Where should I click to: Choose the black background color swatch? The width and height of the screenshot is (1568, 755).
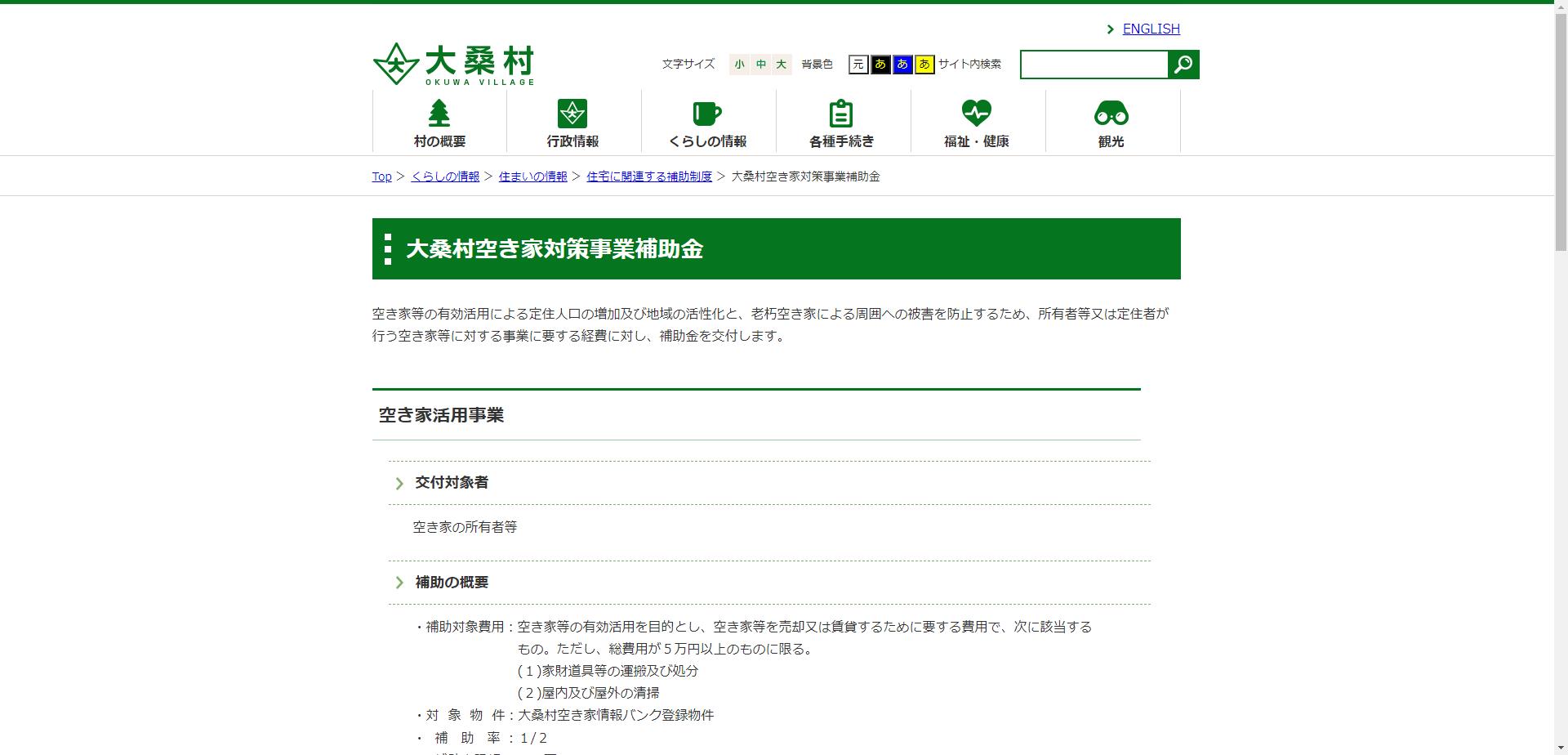[880, 65]
